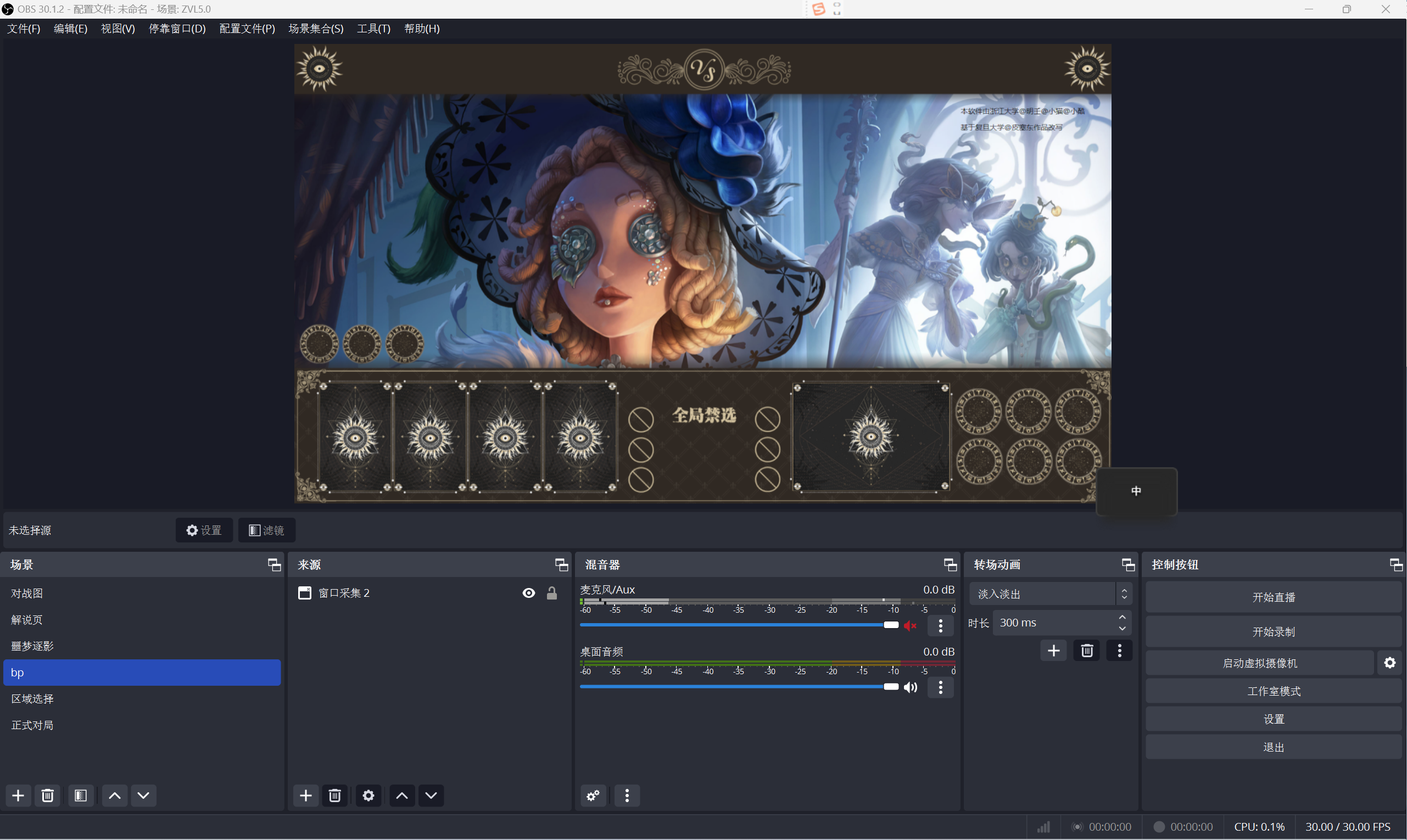The image size is (1407, 840).
Task: Open the 工具(T) menu
Action: (x=373, y=29)
